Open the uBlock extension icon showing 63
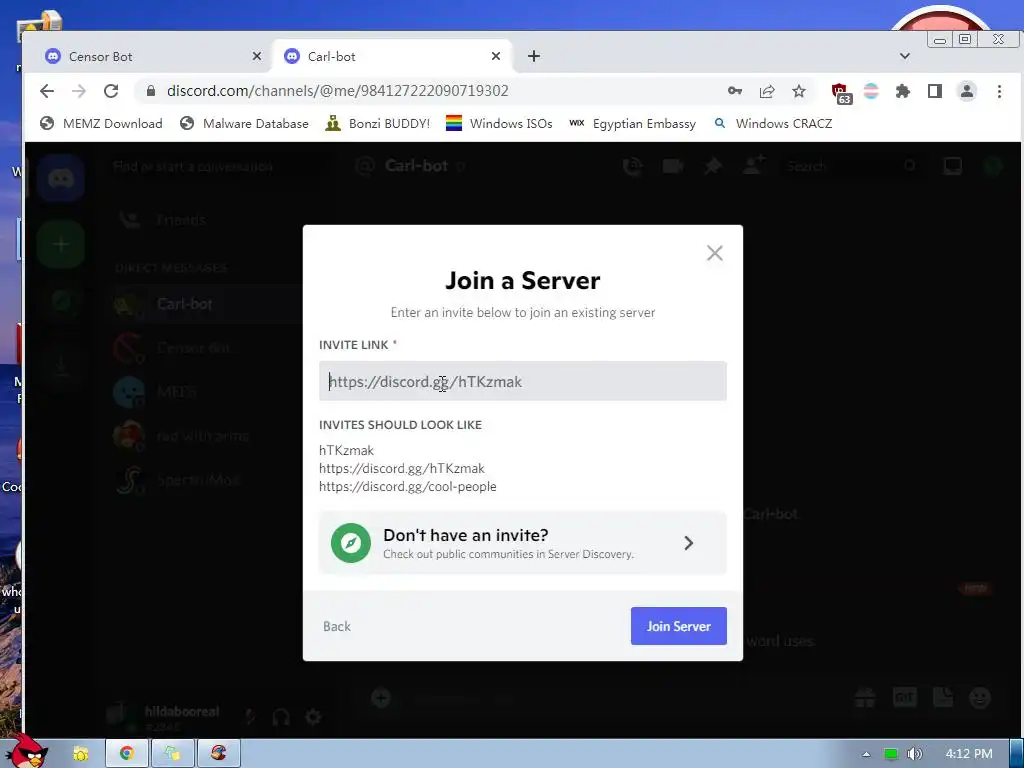The image size is (1024, 768). (841, 93)
